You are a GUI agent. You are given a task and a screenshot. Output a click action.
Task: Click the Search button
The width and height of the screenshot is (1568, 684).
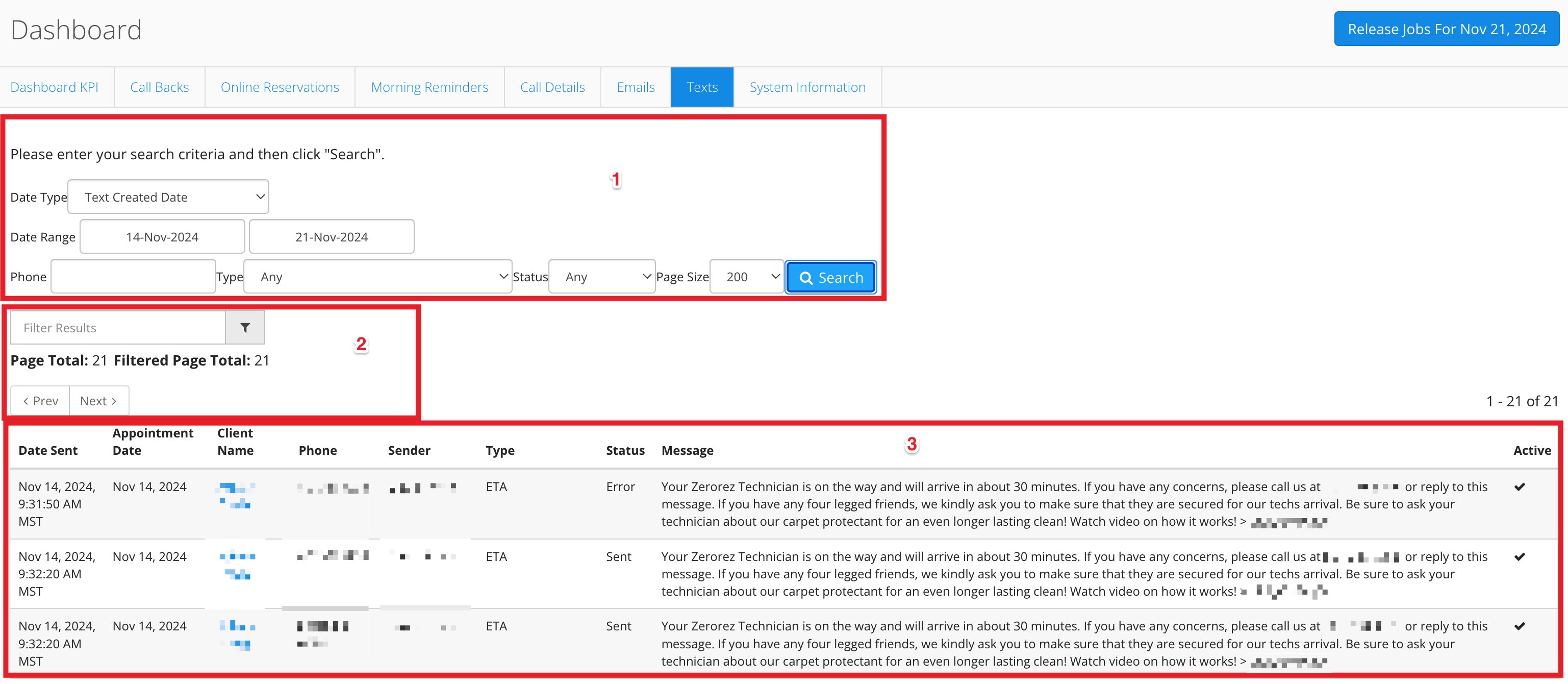point(831,277)
